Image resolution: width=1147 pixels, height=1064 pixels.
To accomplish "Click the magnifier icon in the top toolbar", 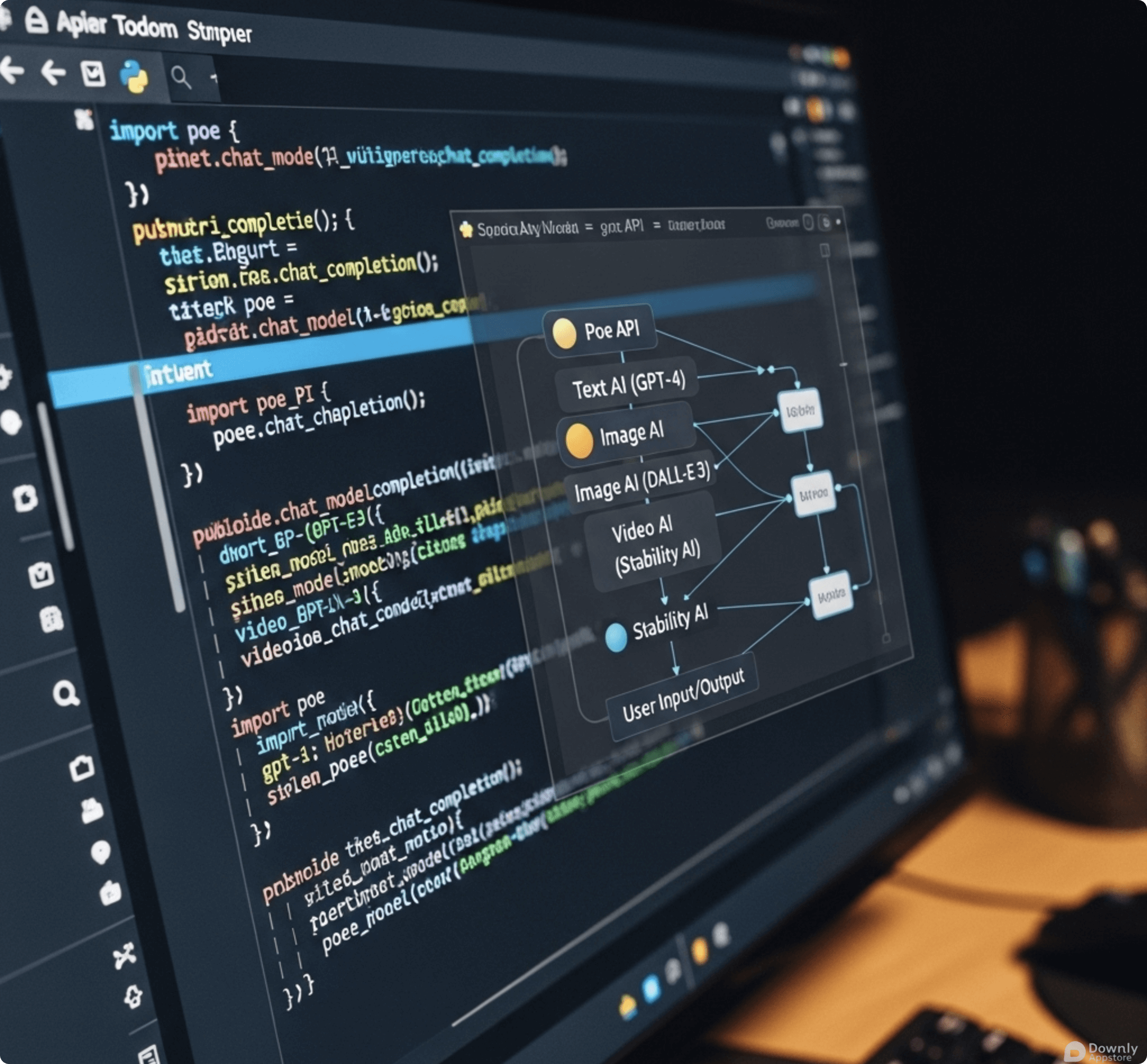I will pos(181,76).
